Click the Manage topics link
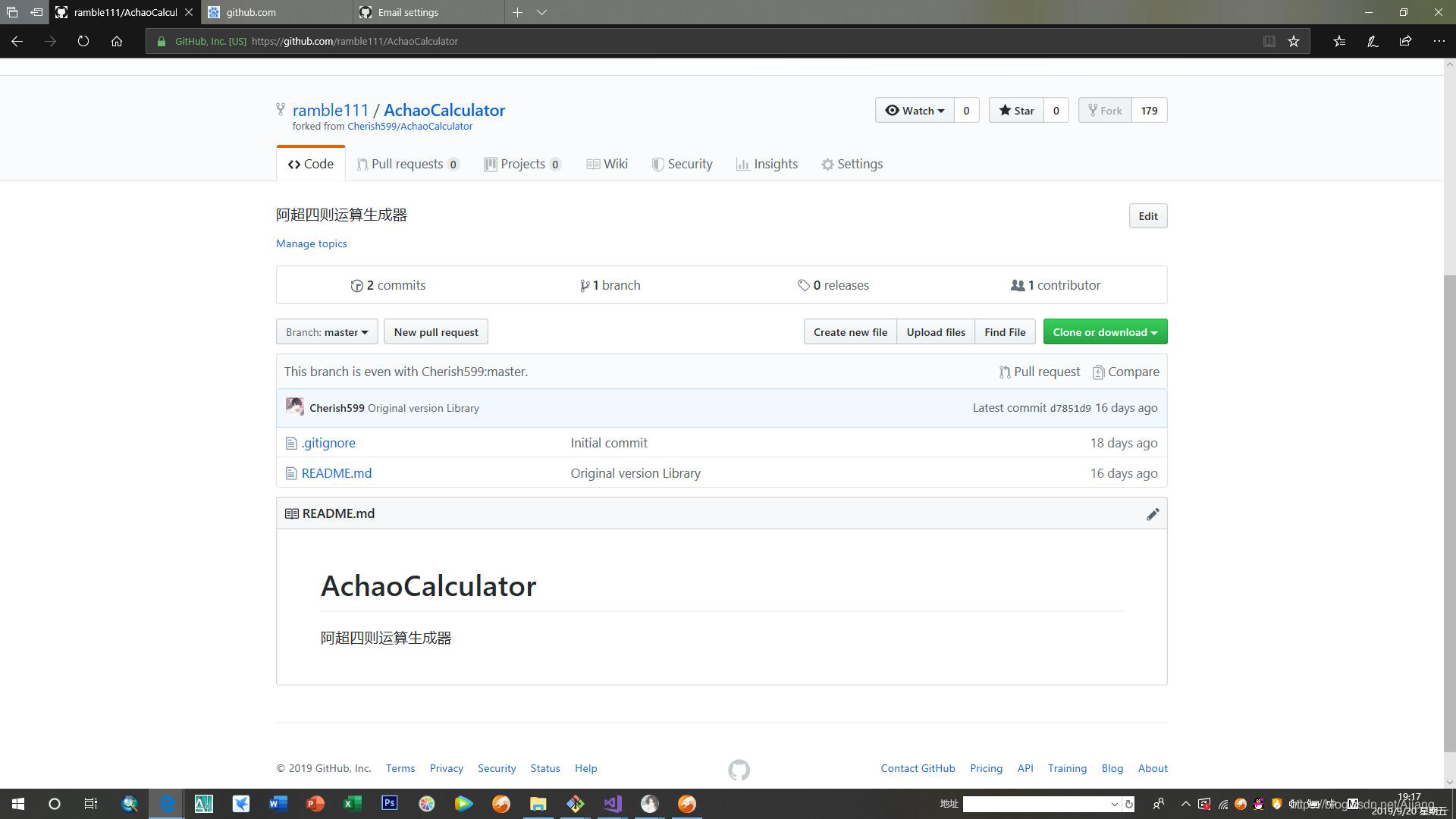The width and height of the screenshot is (1456, 819). [x=311, y=243]
